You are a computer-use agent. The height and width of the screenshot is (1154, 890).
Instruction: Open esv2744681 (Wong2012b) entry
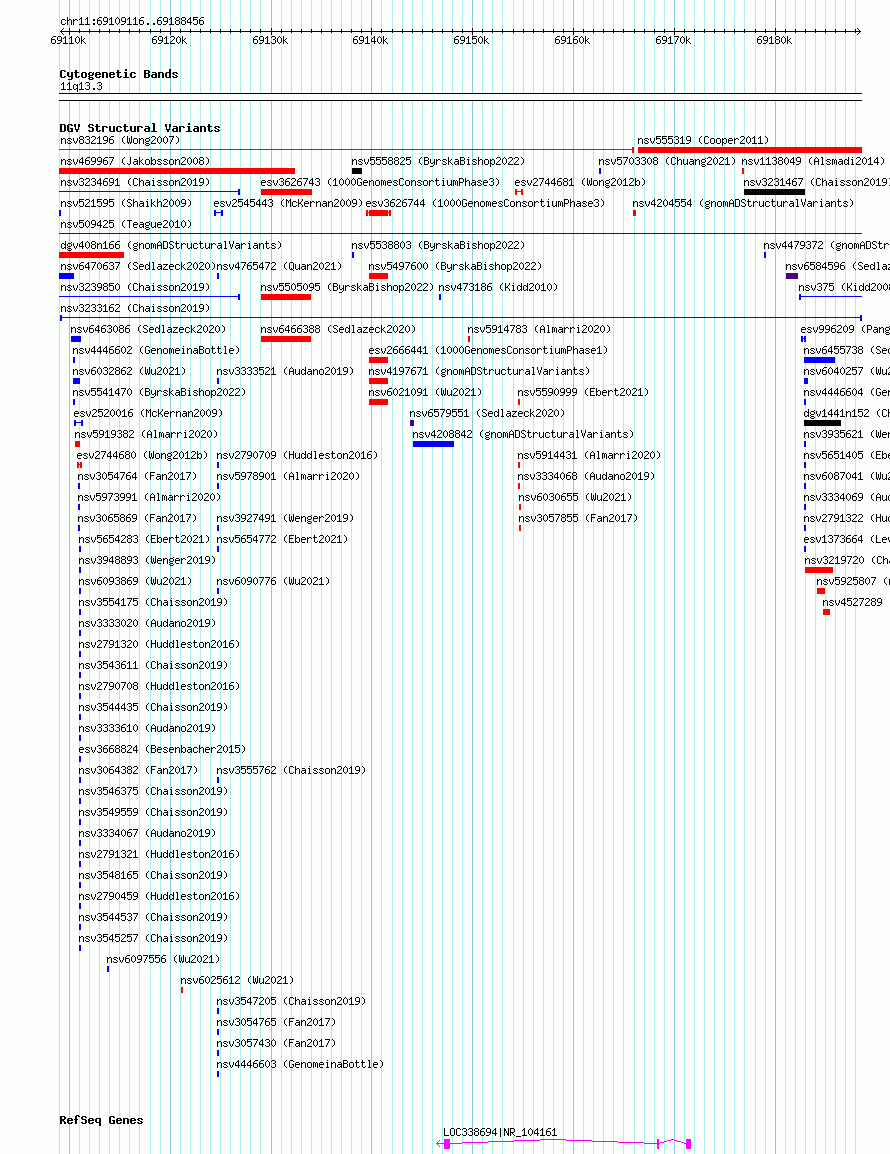(x=580, y=183)
